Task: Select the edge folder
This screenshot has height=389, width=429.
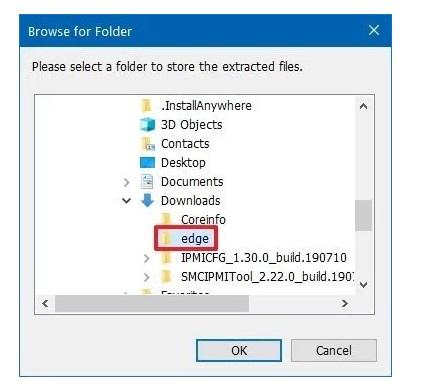Action: (186, 239)
